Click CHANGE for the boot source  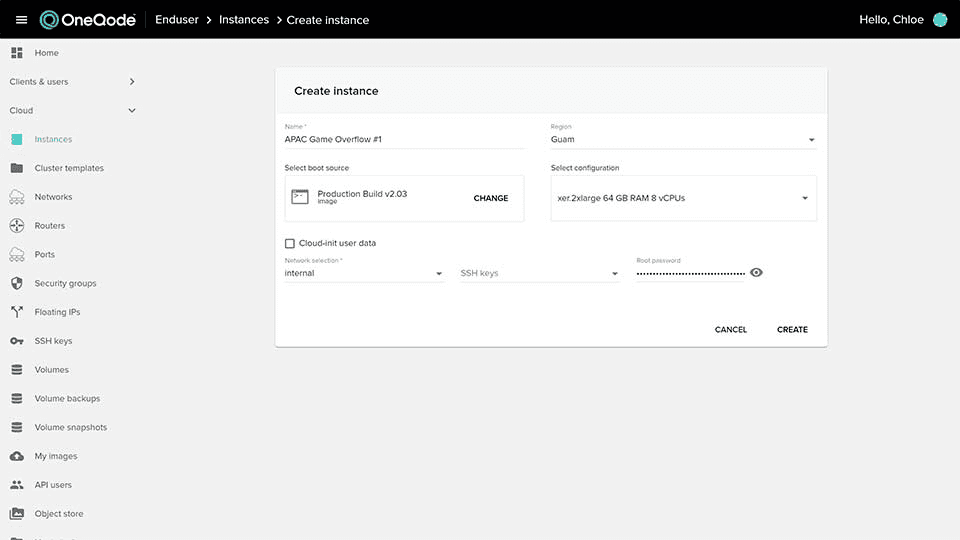point(490,198)
